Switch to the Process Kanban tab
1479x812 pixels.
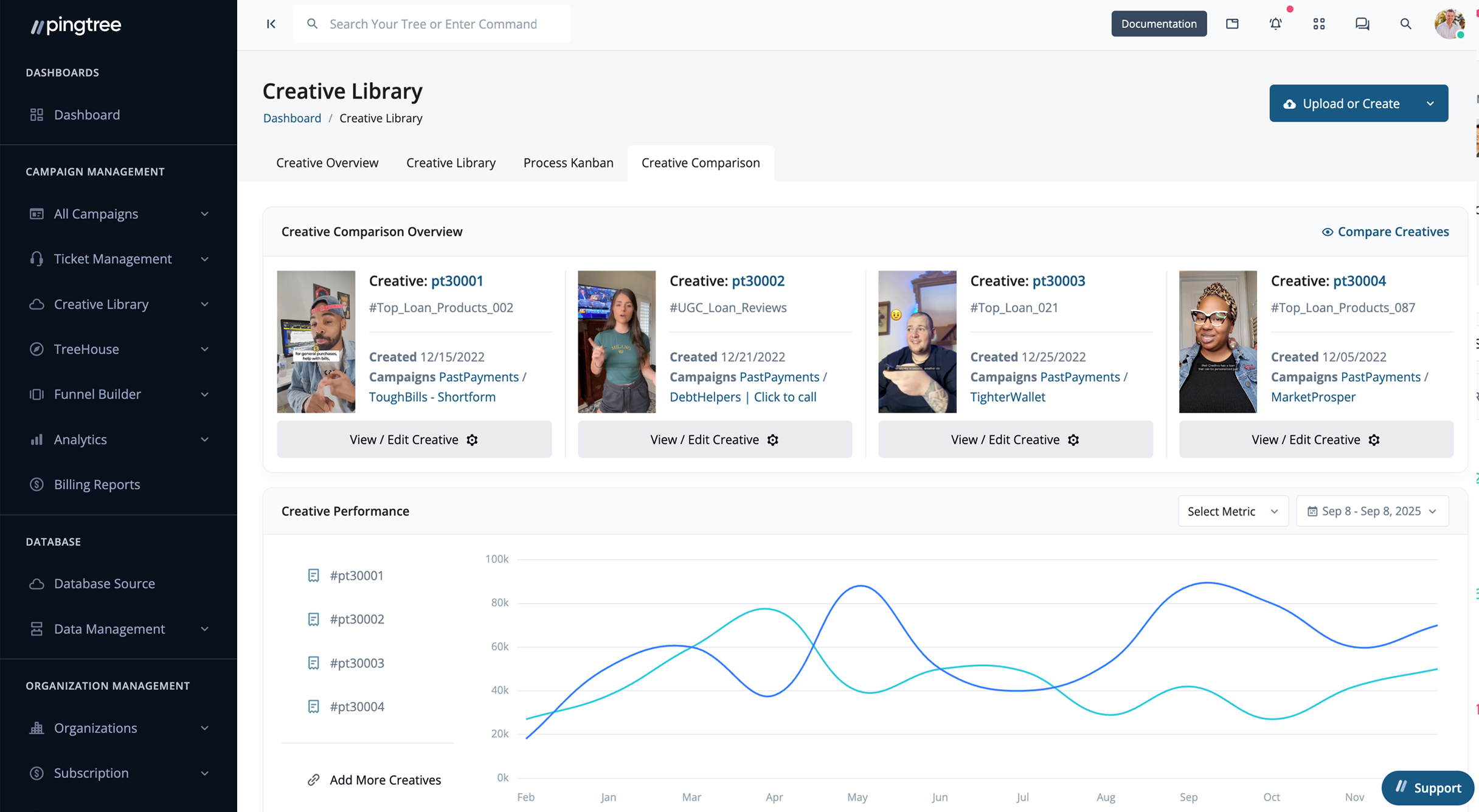(x=568, y=163)
